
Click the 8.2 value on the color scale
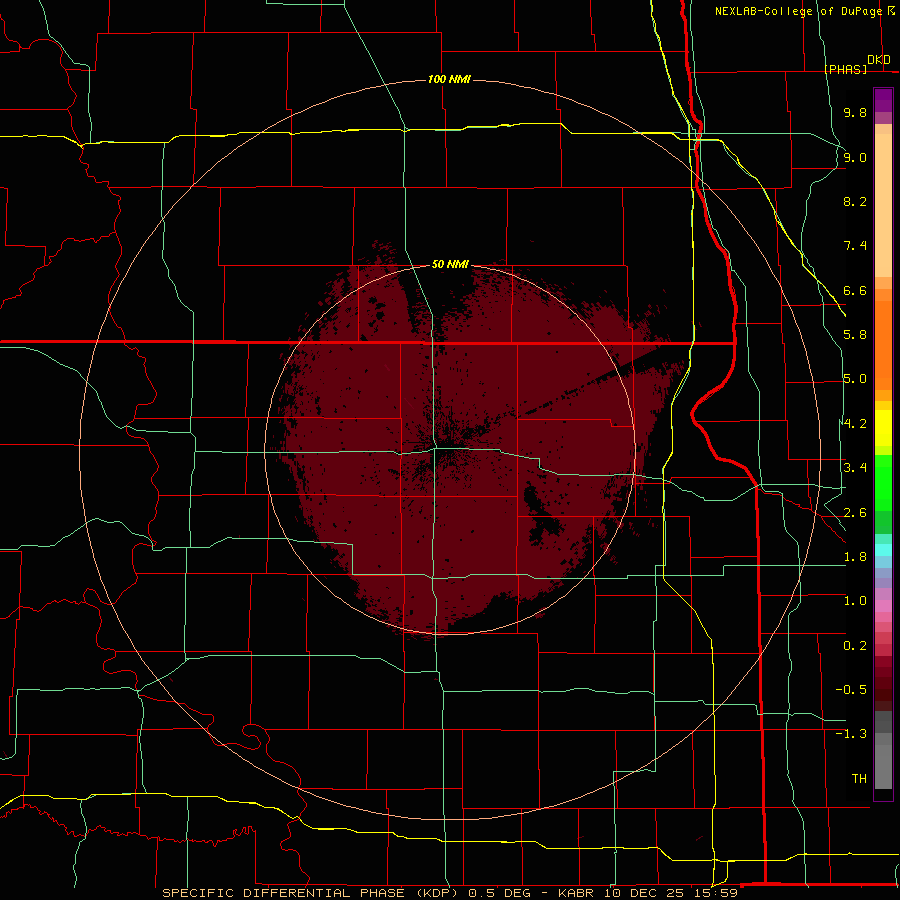coord(855,201)
